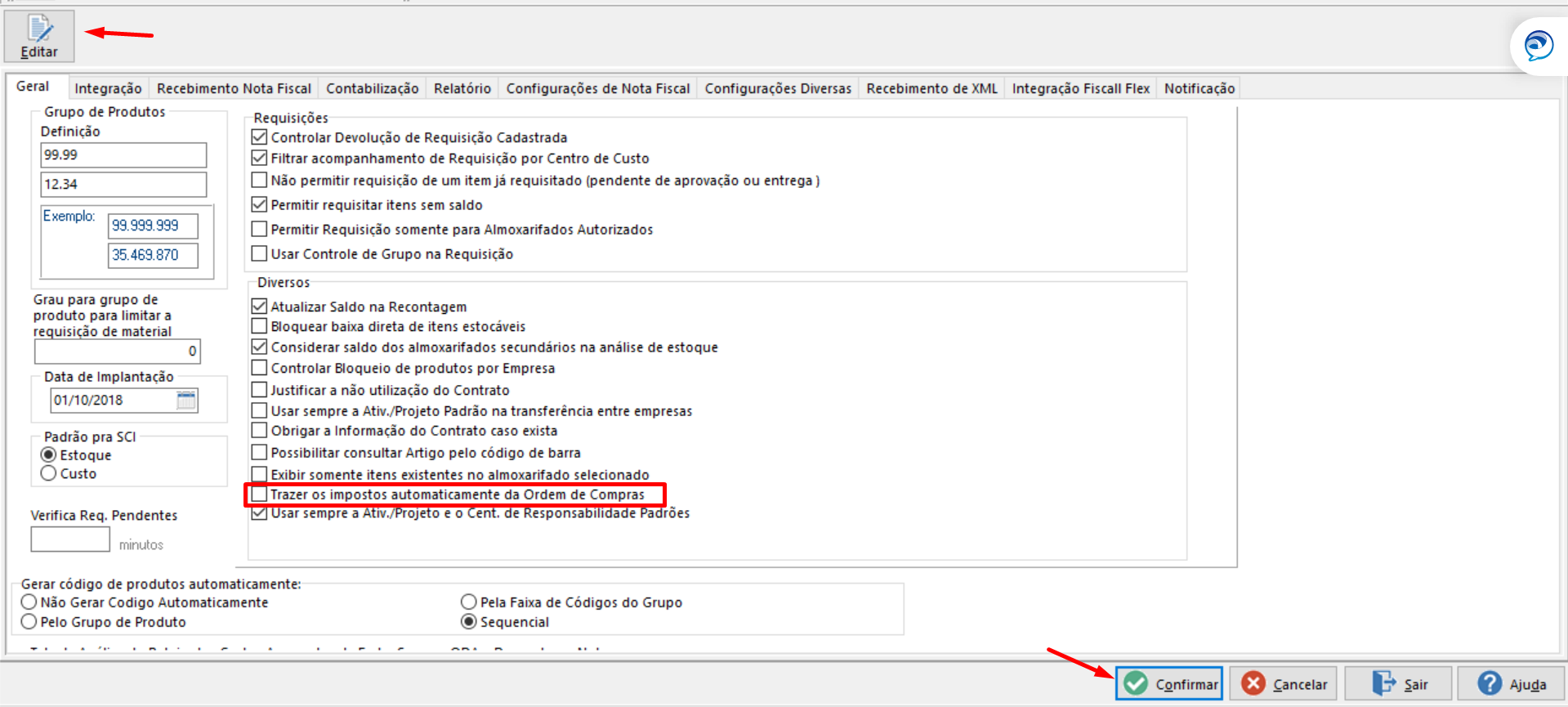1568x707 pixels.
Task: Go to Configurações de Nota Fiscal tab
Action: pyautogui.click(x=598, y=88)
